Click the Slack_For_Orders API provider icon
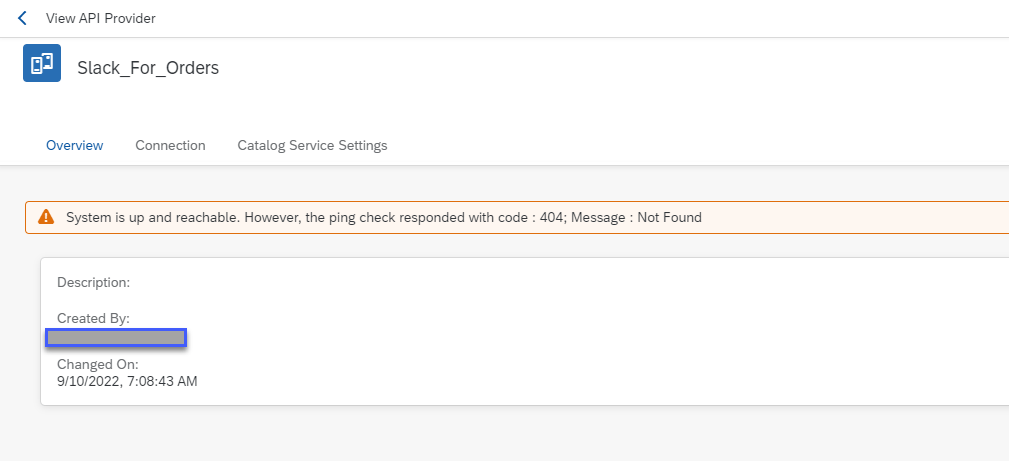 point(42,64)
